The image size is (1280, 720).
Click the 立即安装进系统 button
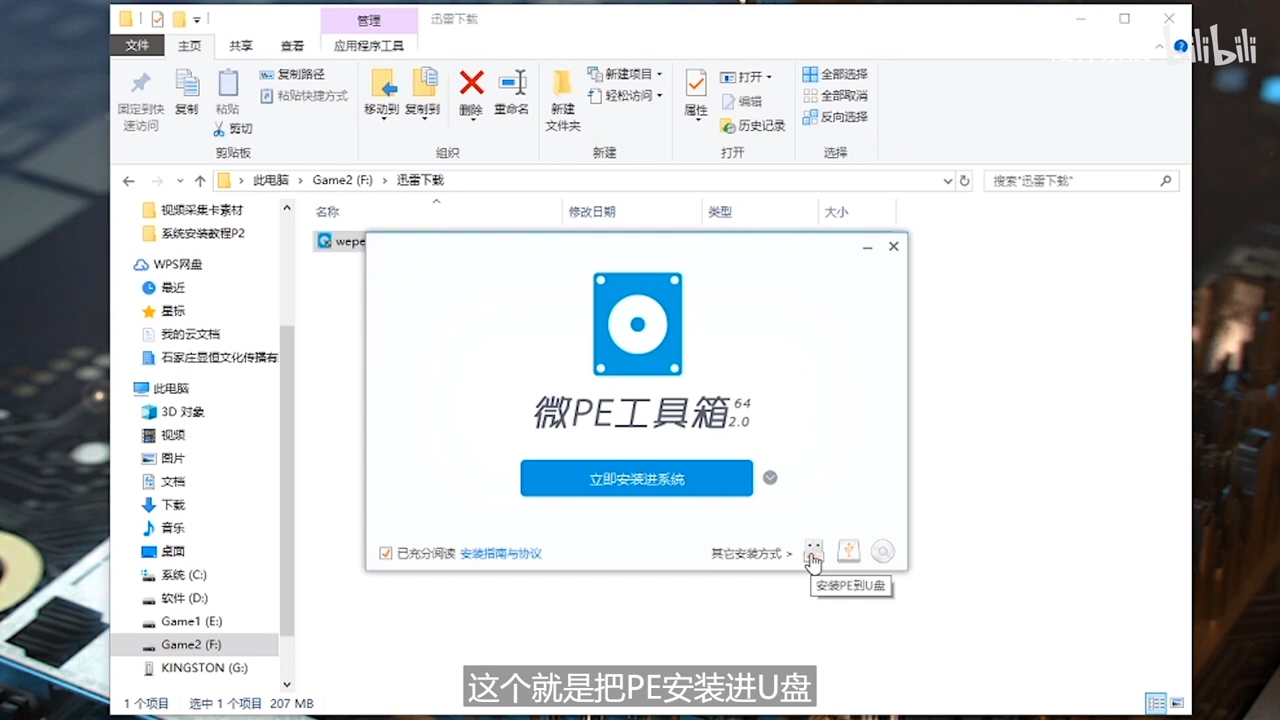(x=636, y=478)
